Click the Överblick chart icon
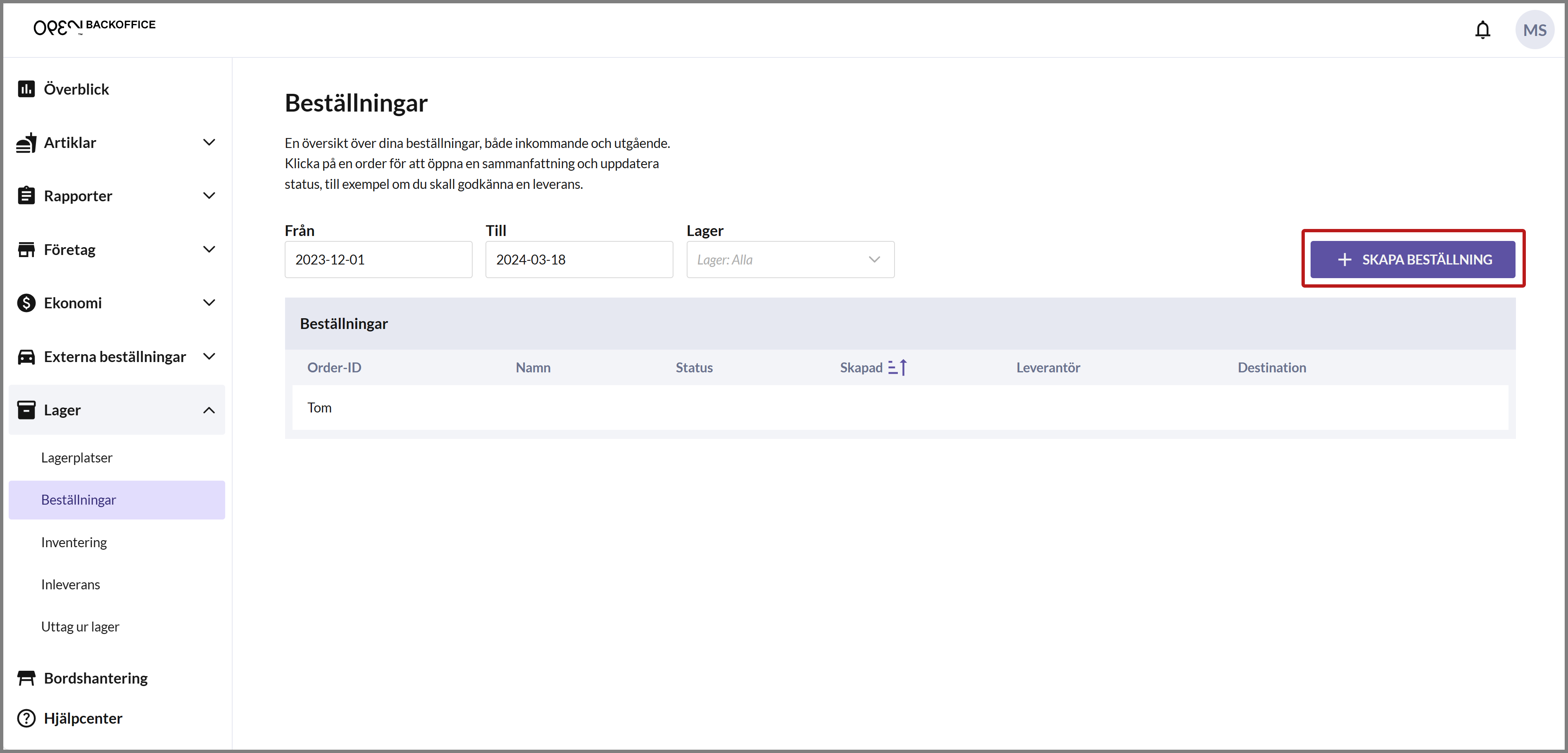The image size is (1568, 753). (26, 89)
